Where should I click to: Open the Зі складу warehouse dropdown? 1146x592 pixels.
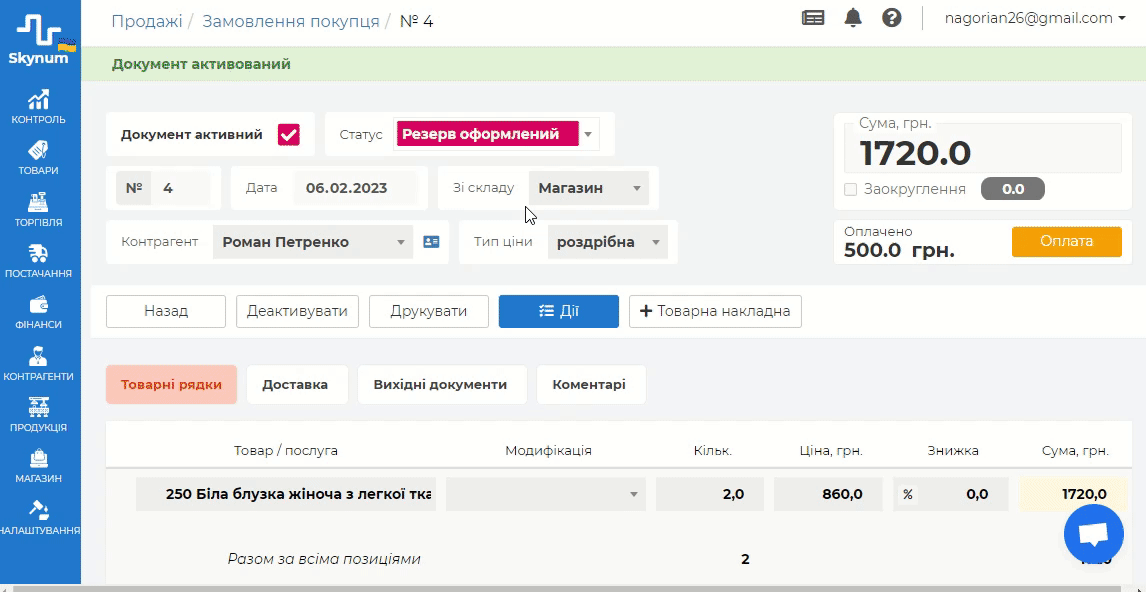tap(589, 188)
